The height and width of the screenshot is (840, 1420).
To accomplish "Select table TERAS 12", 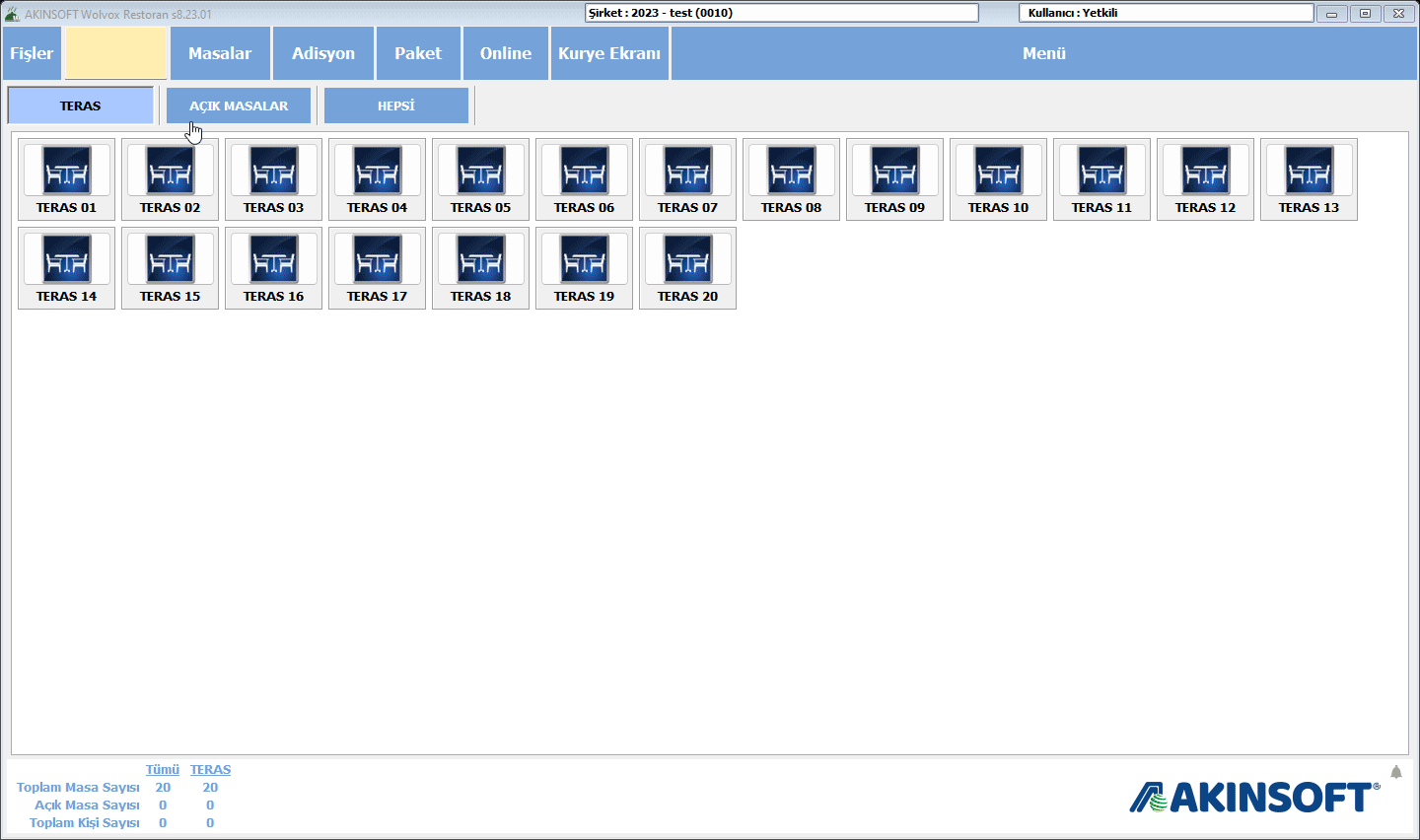I will 1205,179.
